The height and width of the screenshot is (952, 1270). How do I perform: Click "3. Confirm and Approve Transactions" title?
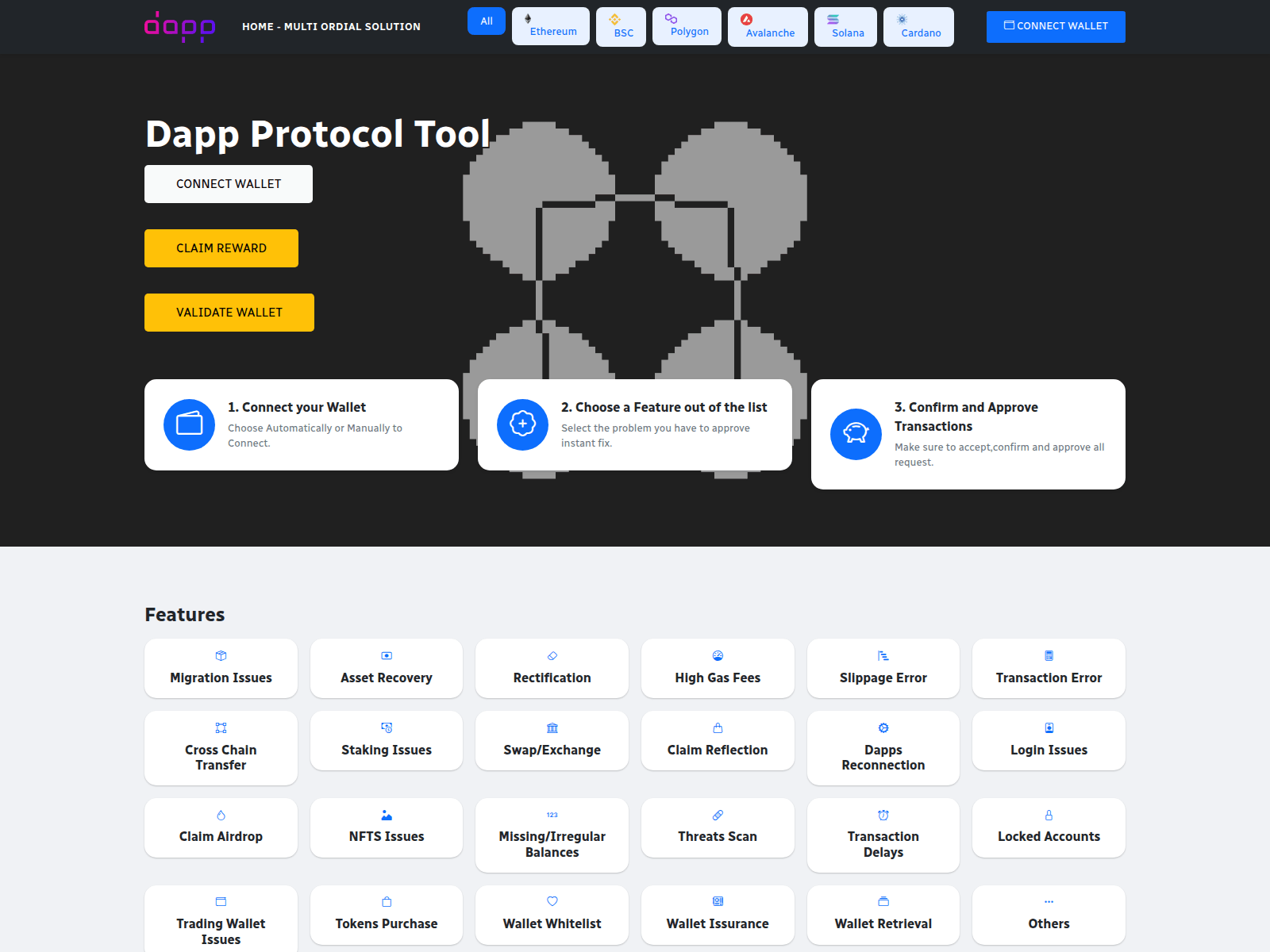point(966,416)
